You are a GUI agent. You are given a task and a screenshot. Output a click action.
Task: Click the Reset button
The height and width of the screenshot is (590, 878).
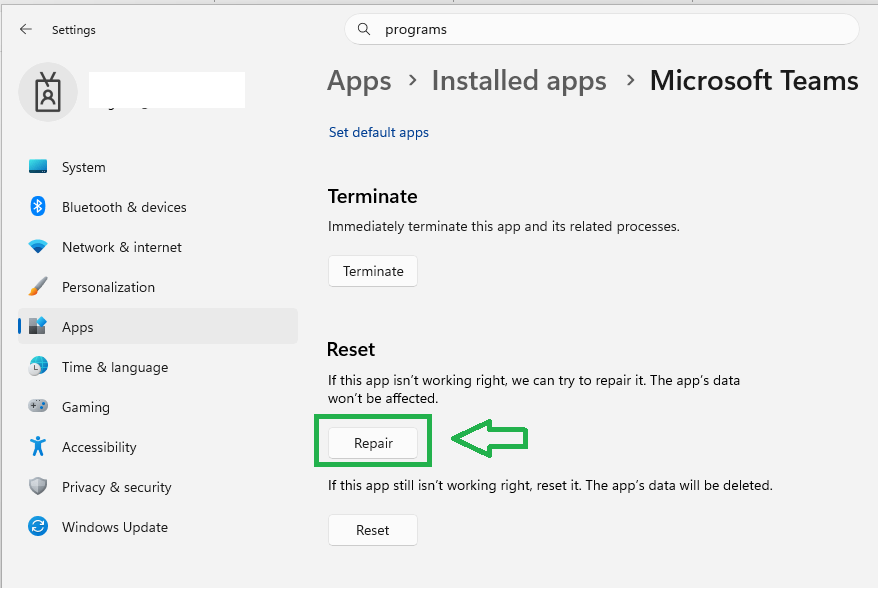click(373, 530)
